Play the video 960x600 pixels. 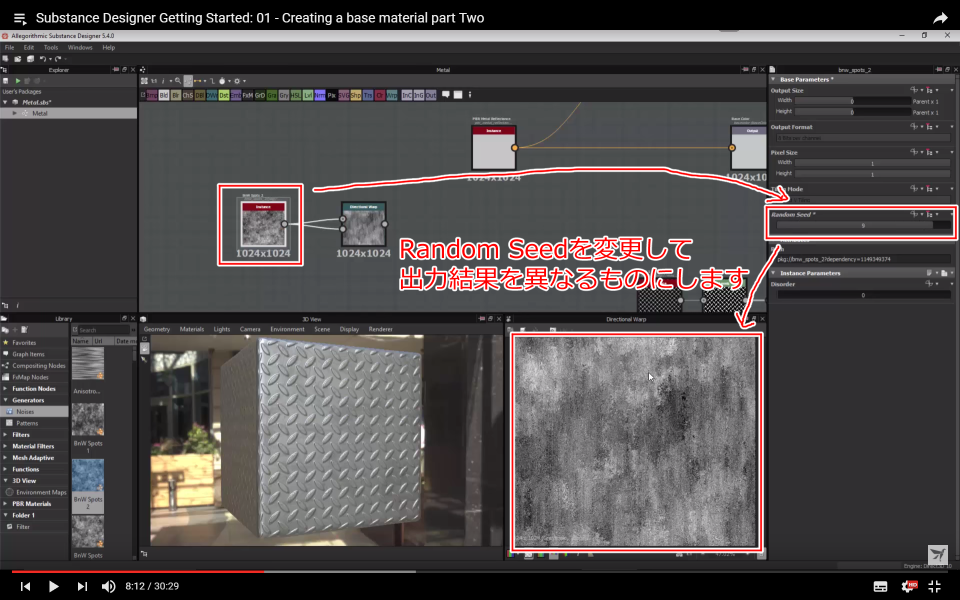coord(53,587)
